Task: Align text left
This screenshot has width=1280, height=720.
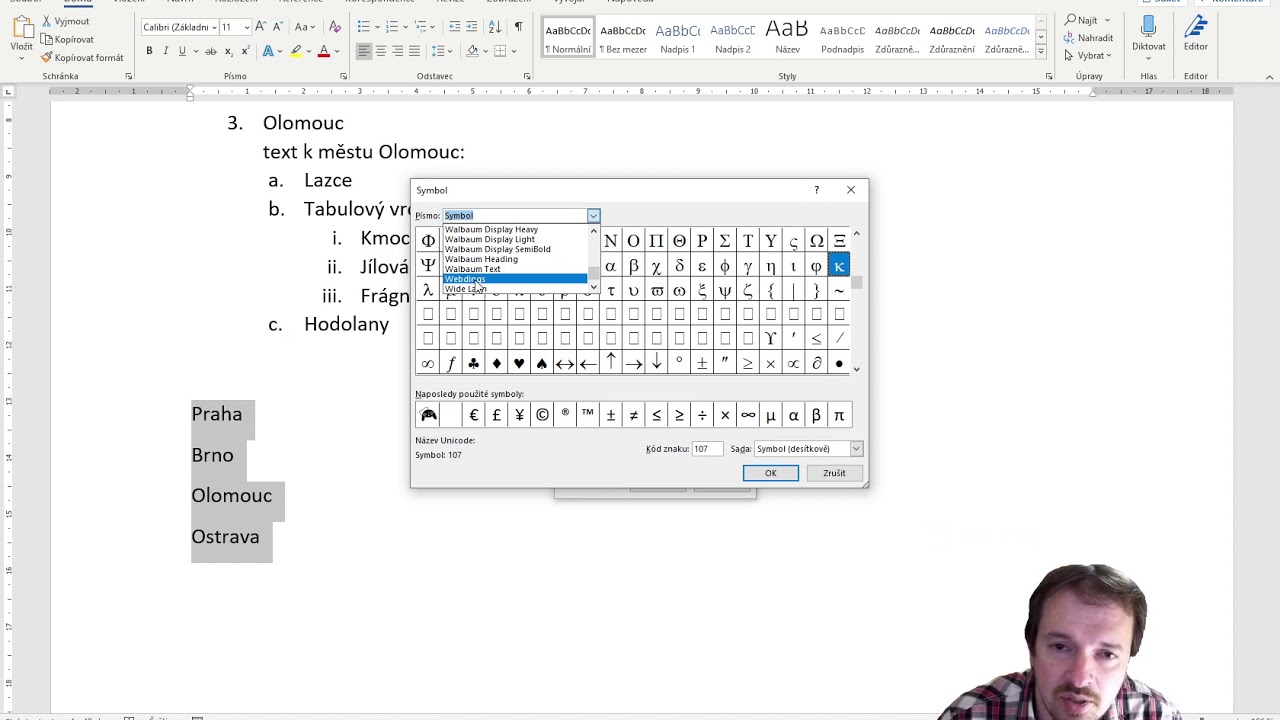Action: pos(363,51)
